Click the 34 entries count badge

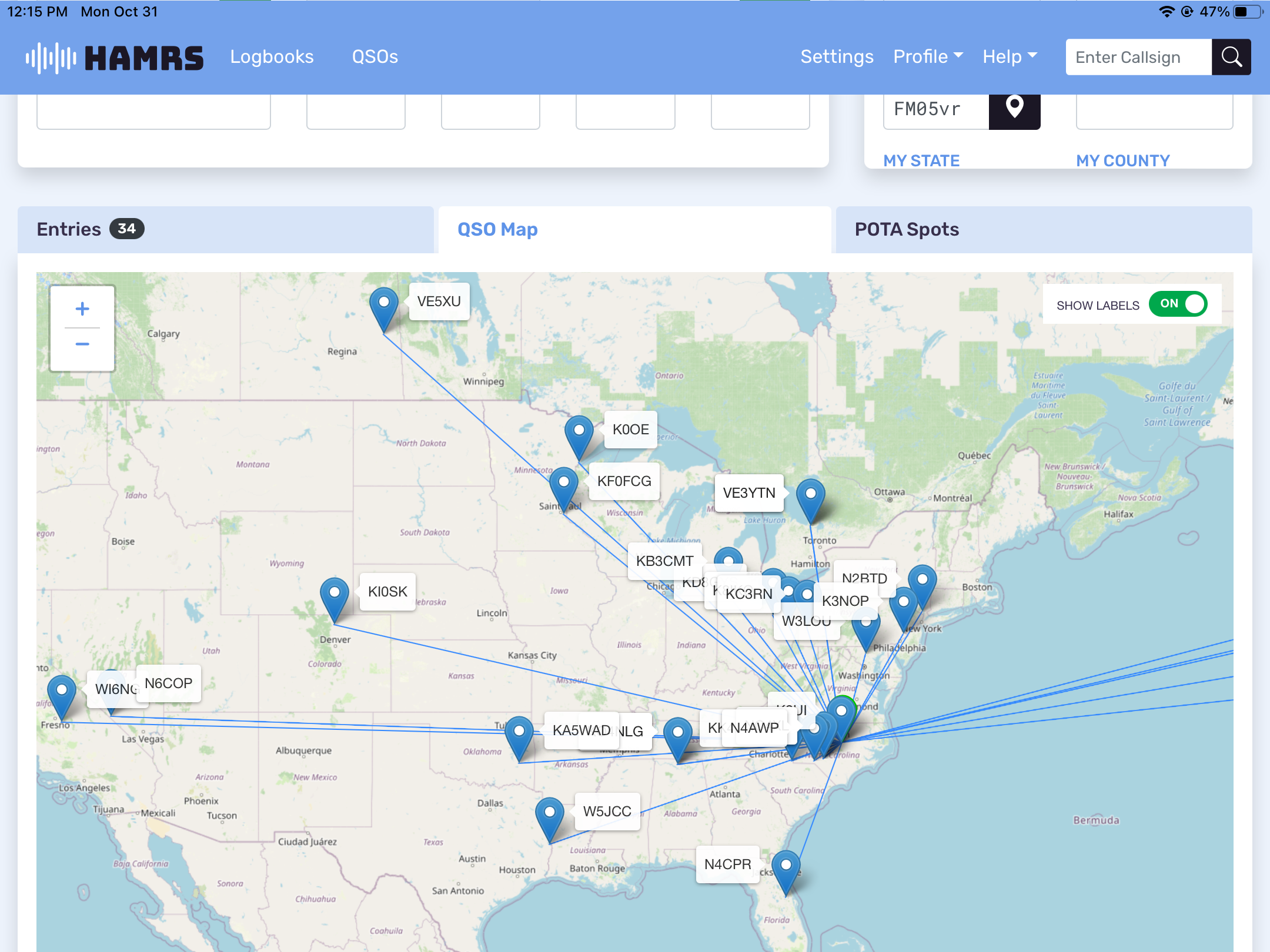pyautogui.click(x=126, y=229)
